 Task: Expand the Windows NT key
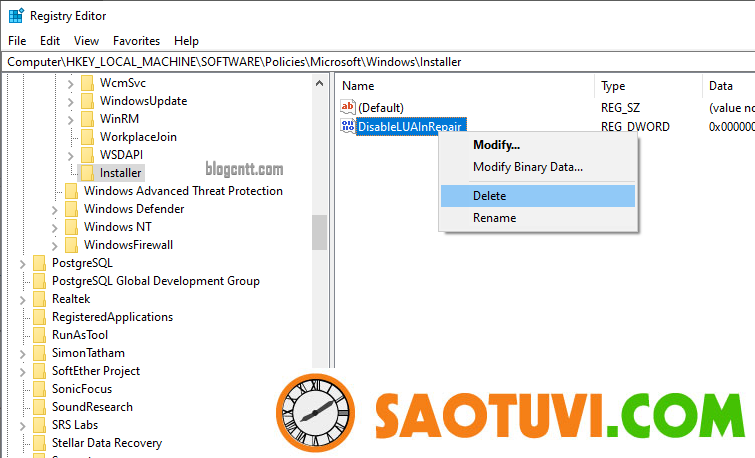[54, 227]
